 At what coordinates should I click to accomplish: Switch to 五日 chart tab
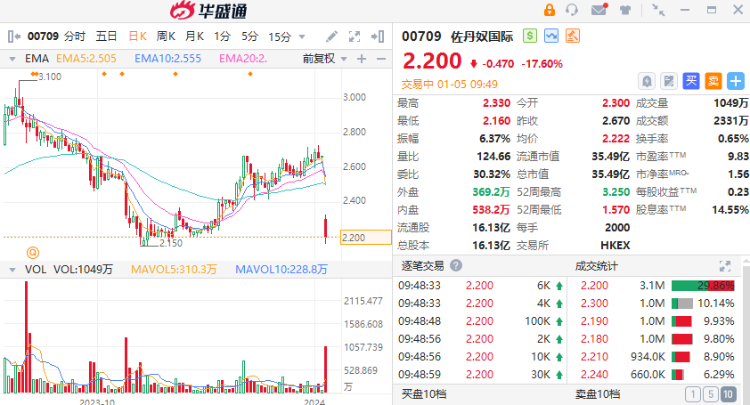pos(106,36)
